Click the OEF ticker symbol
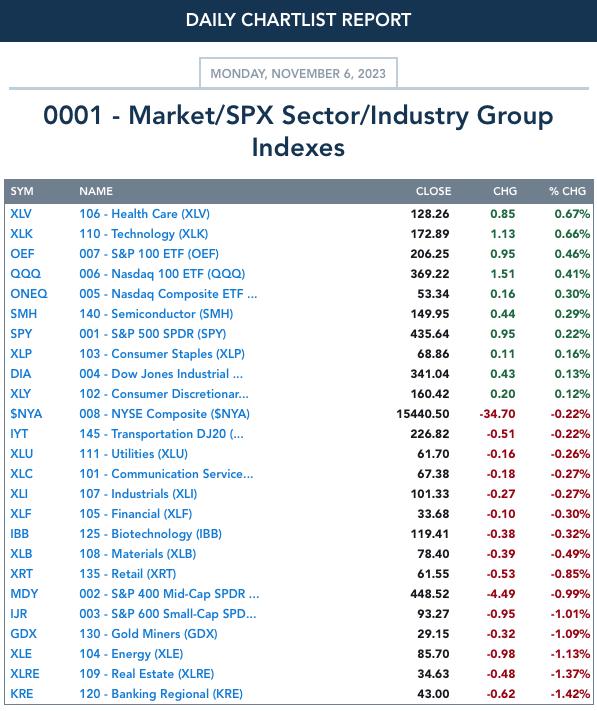 (x=22, y=253)
